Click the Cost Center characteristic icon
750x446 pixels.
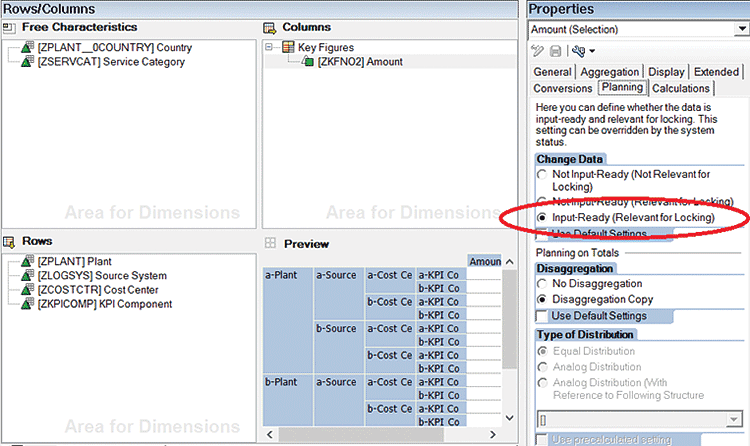[x=27, y=290]
